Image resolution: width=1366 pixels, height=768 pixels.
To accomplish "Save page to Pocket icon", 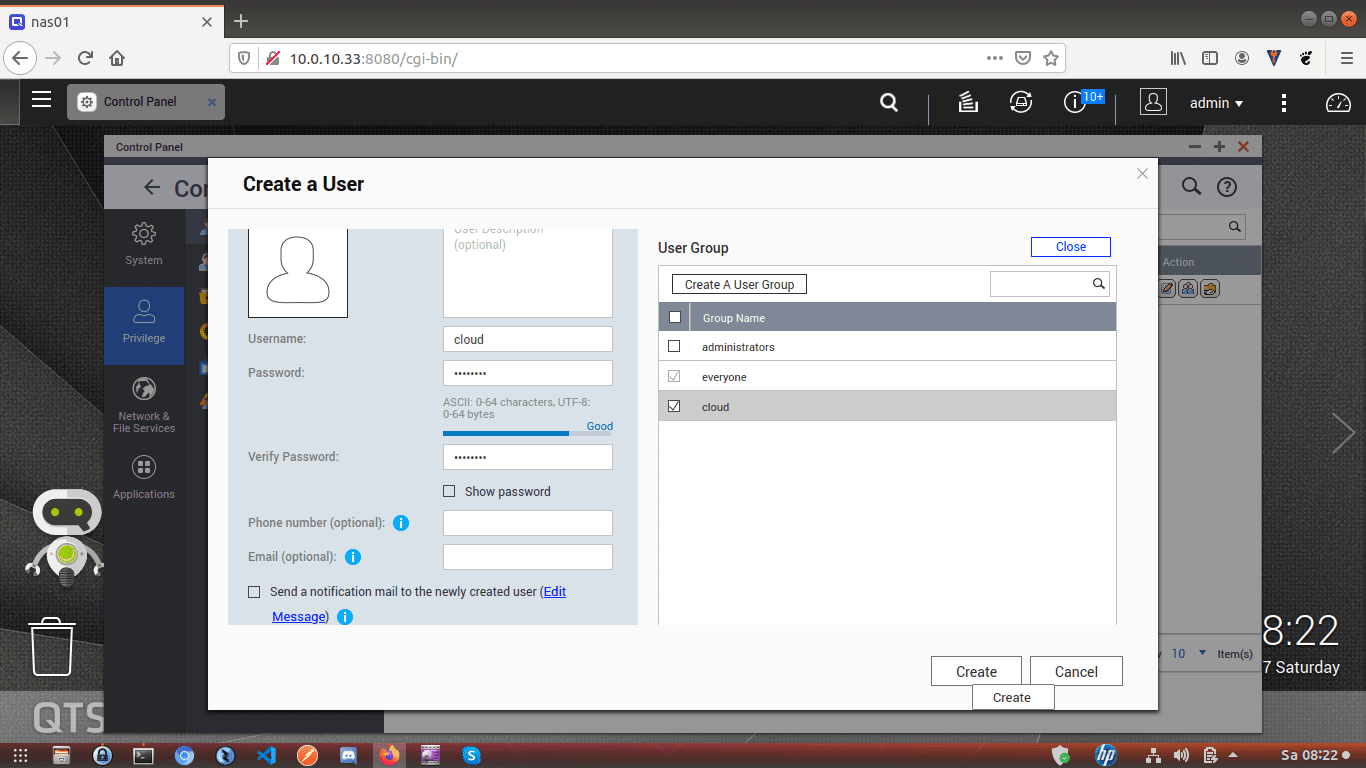I will (x=1023, y=58).
